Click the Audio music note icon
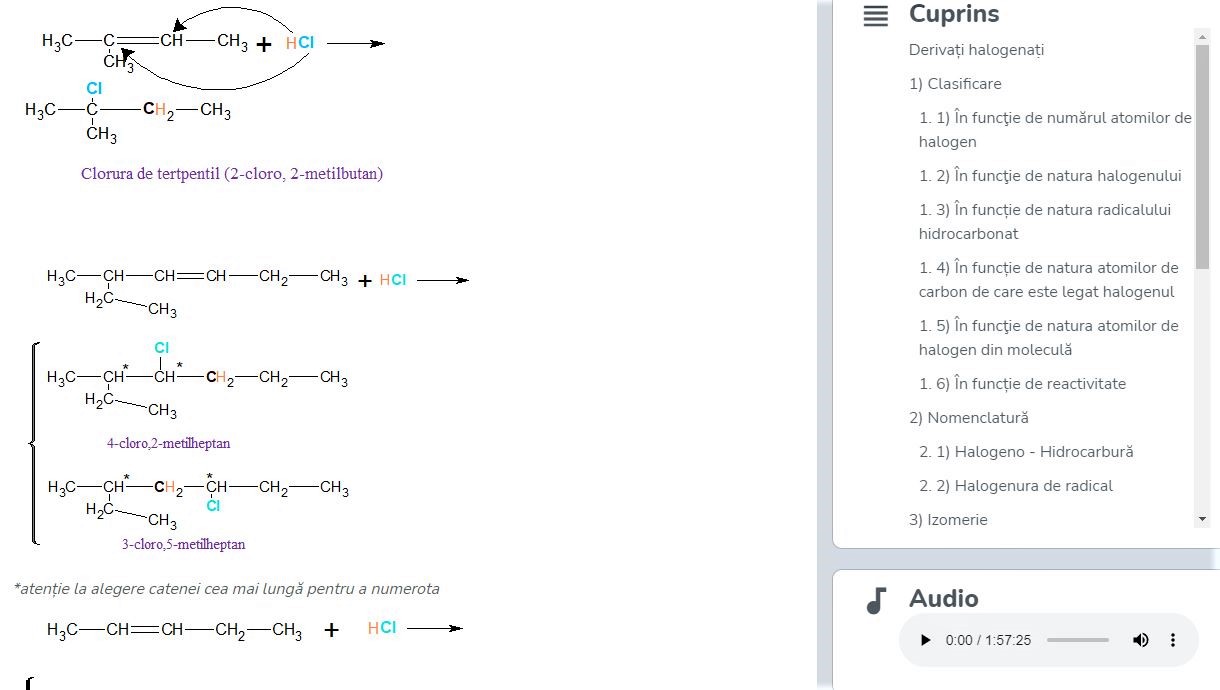The width and height of the screenshot is (1220, 690). 876,600
